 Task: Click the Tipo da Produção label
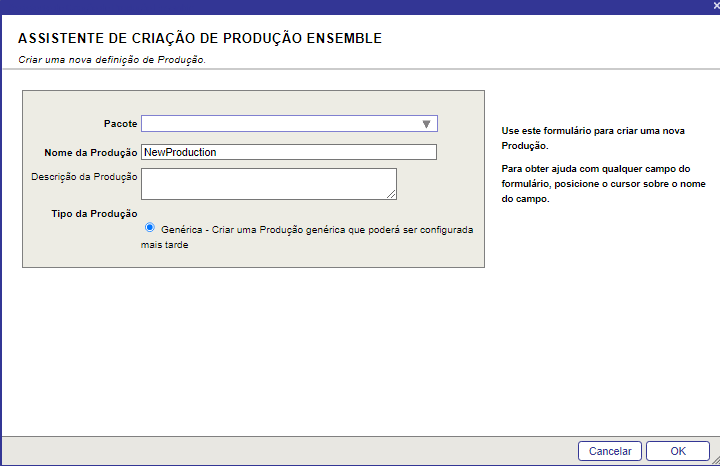[x=94, y=214]
